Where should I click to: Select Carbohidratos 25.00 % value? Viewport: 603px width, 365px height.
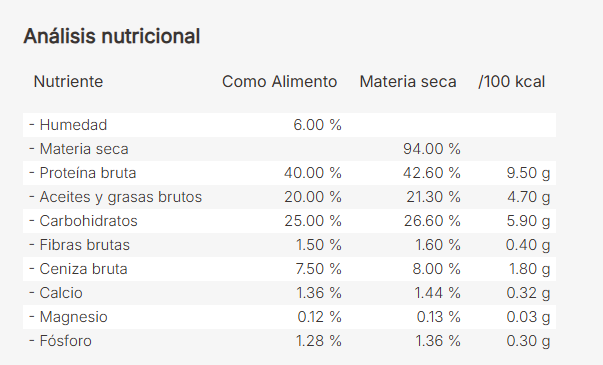click(313, 221)
